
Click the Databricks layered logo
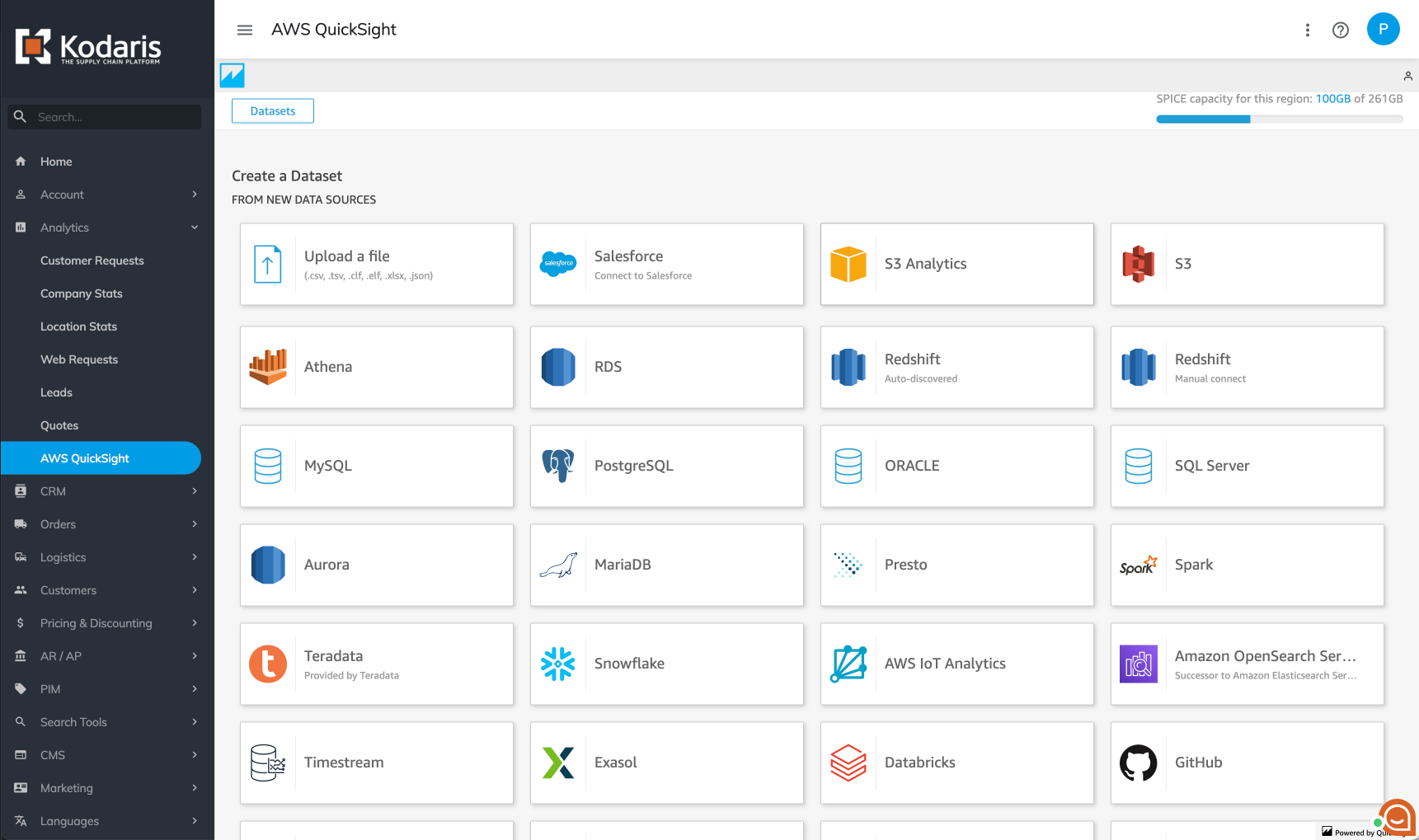point(848,763)
